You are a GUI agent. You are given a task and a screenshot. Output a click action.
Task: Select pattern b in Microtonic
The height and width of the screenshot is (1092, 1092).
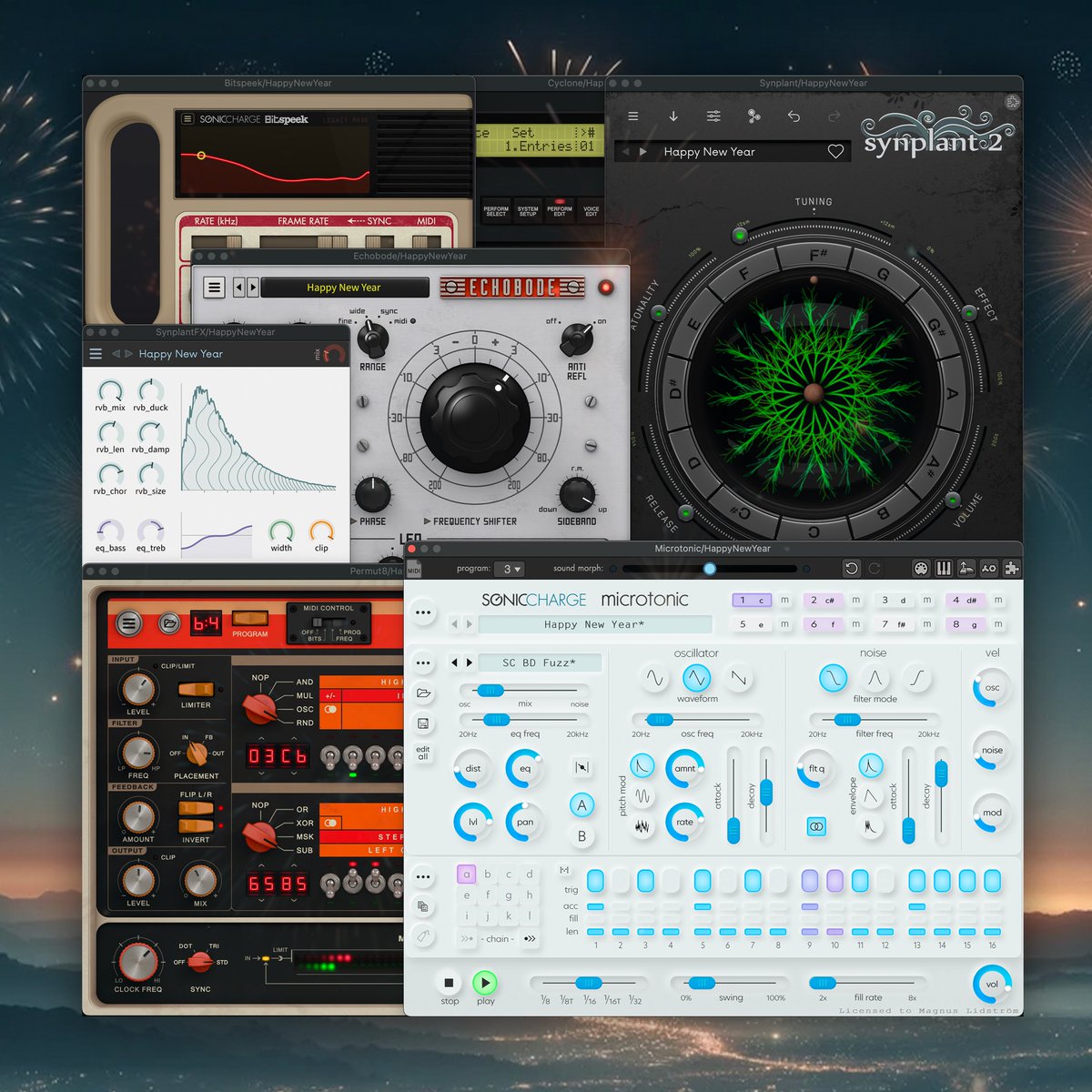point(488,875)
